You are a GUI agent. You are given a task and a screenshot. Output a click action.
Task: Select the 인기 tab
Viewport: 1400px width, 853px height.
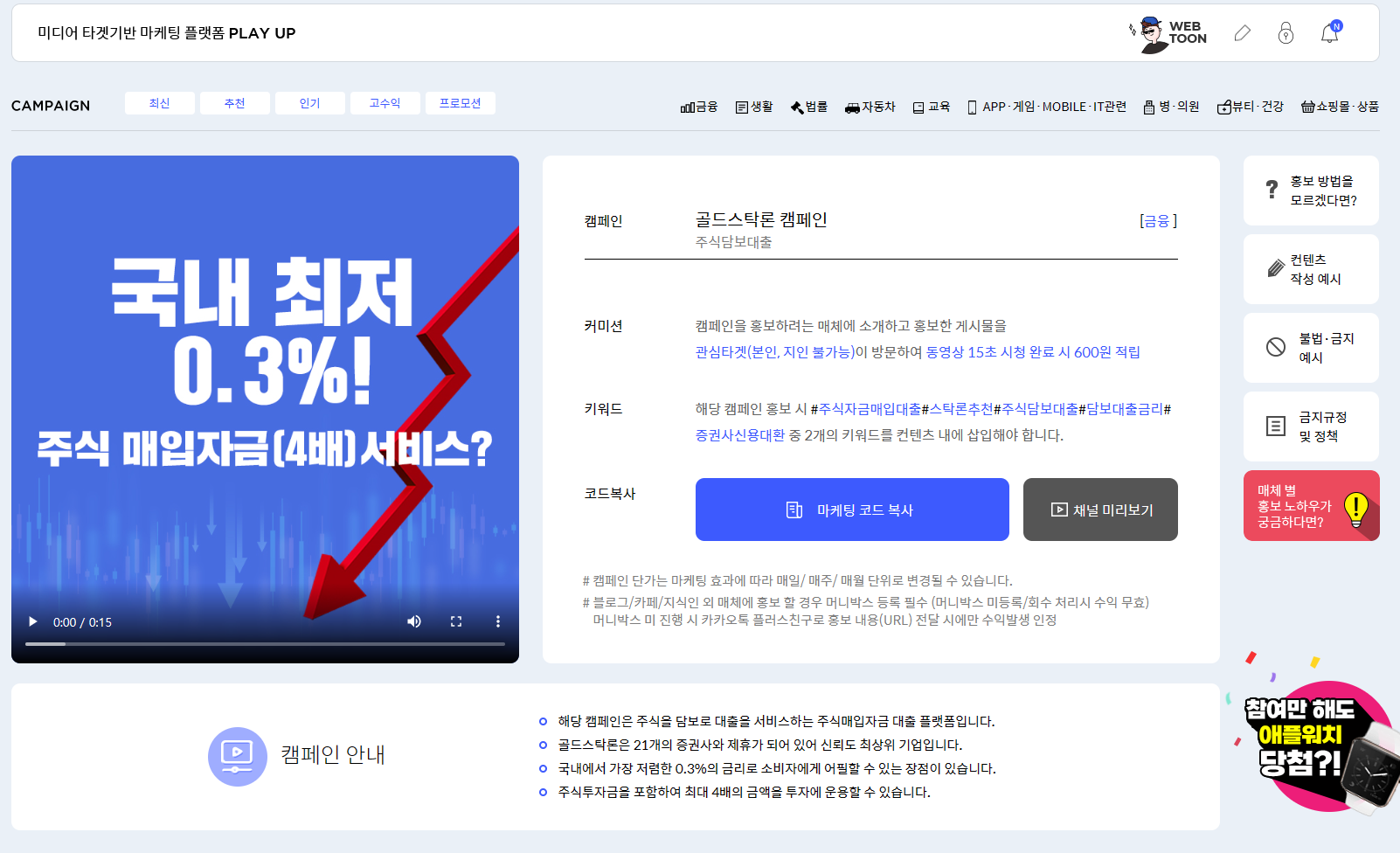click(x=310, y=103)
